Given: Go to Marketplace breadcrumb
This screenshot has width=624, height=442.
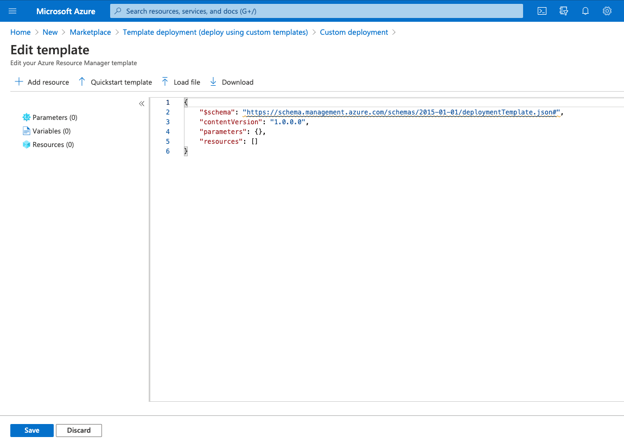Looking at the screenshot, I should 90,32.
